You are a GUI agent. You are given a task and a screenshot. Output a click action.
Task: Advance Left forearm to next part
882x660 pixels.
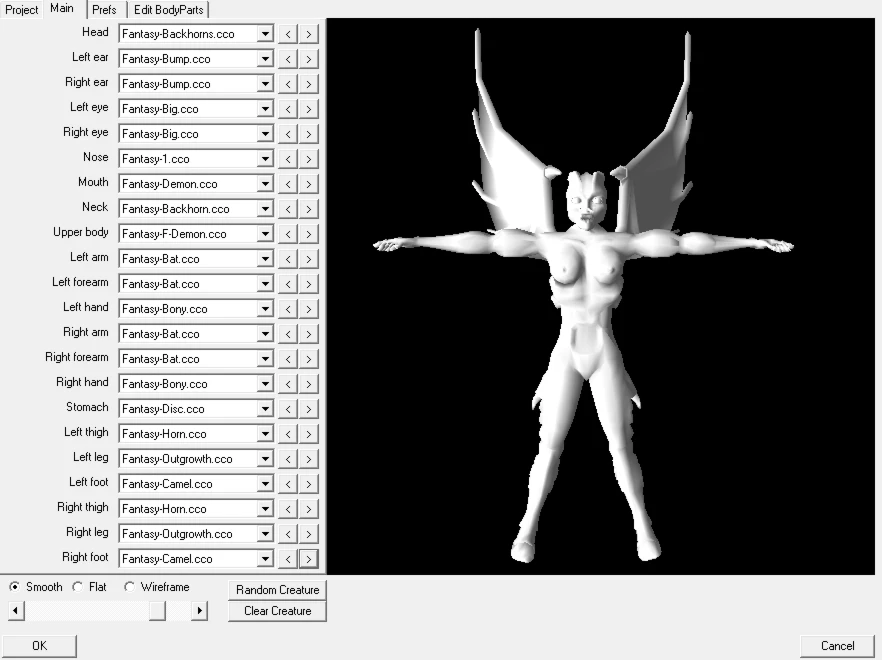coord(309,284)
